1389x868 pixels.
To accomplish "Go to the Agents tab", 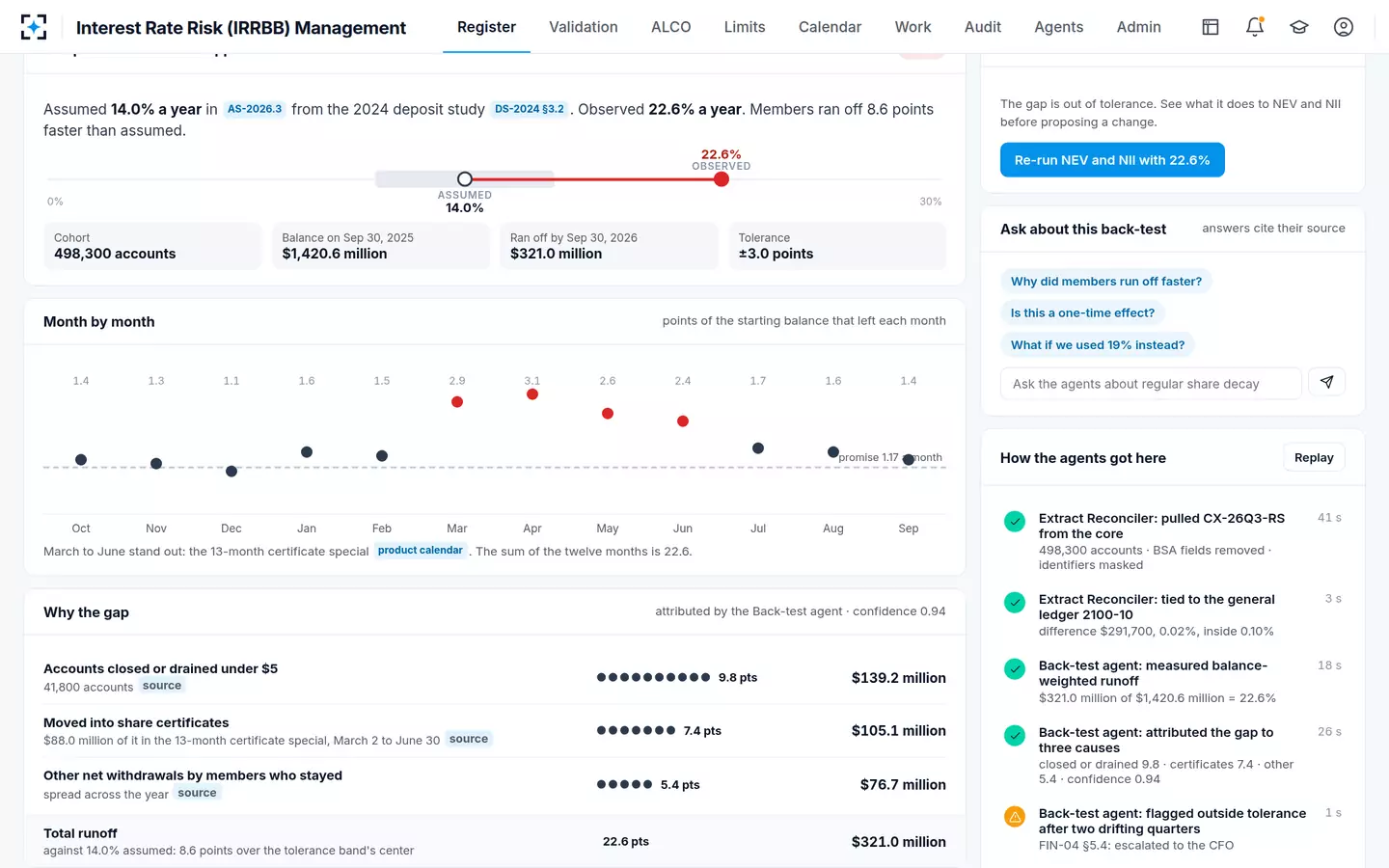I will (x=1059, y=27).
